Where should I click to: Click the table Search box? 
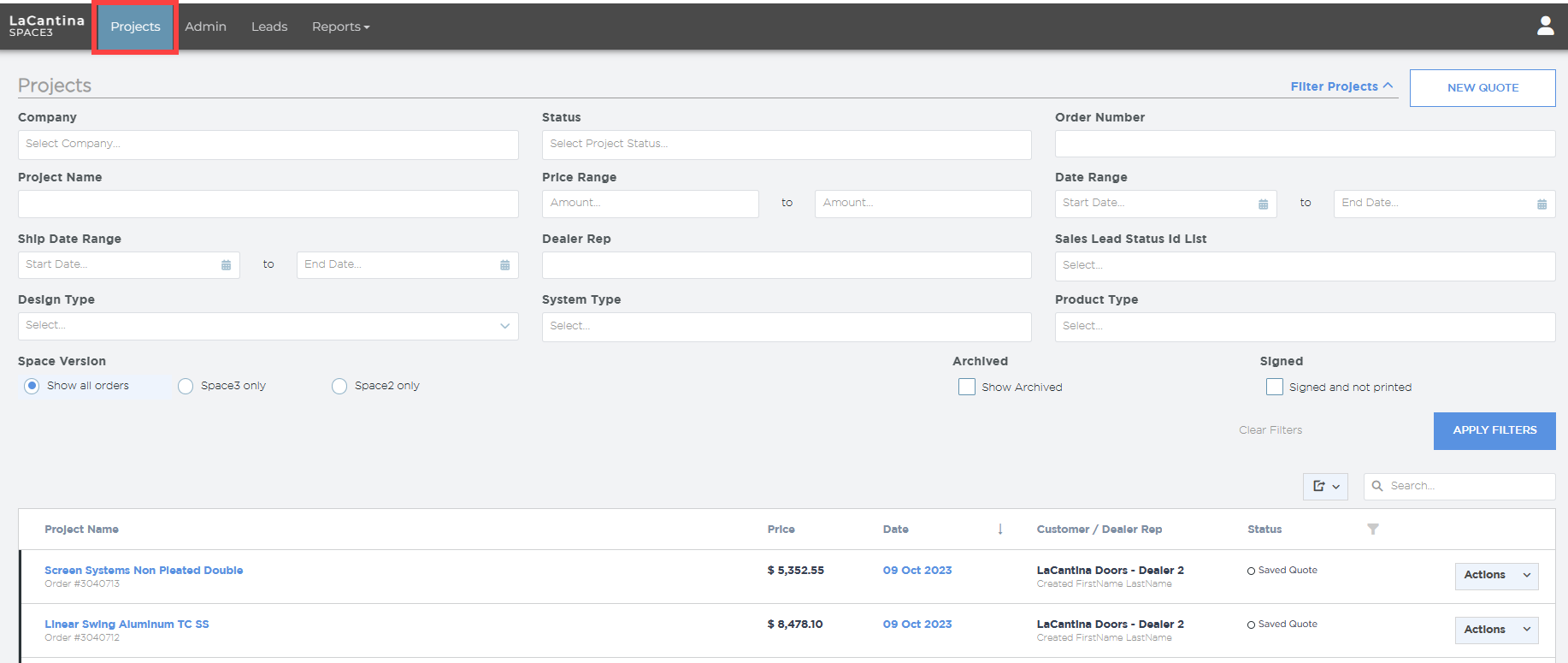coord(1459,486)
